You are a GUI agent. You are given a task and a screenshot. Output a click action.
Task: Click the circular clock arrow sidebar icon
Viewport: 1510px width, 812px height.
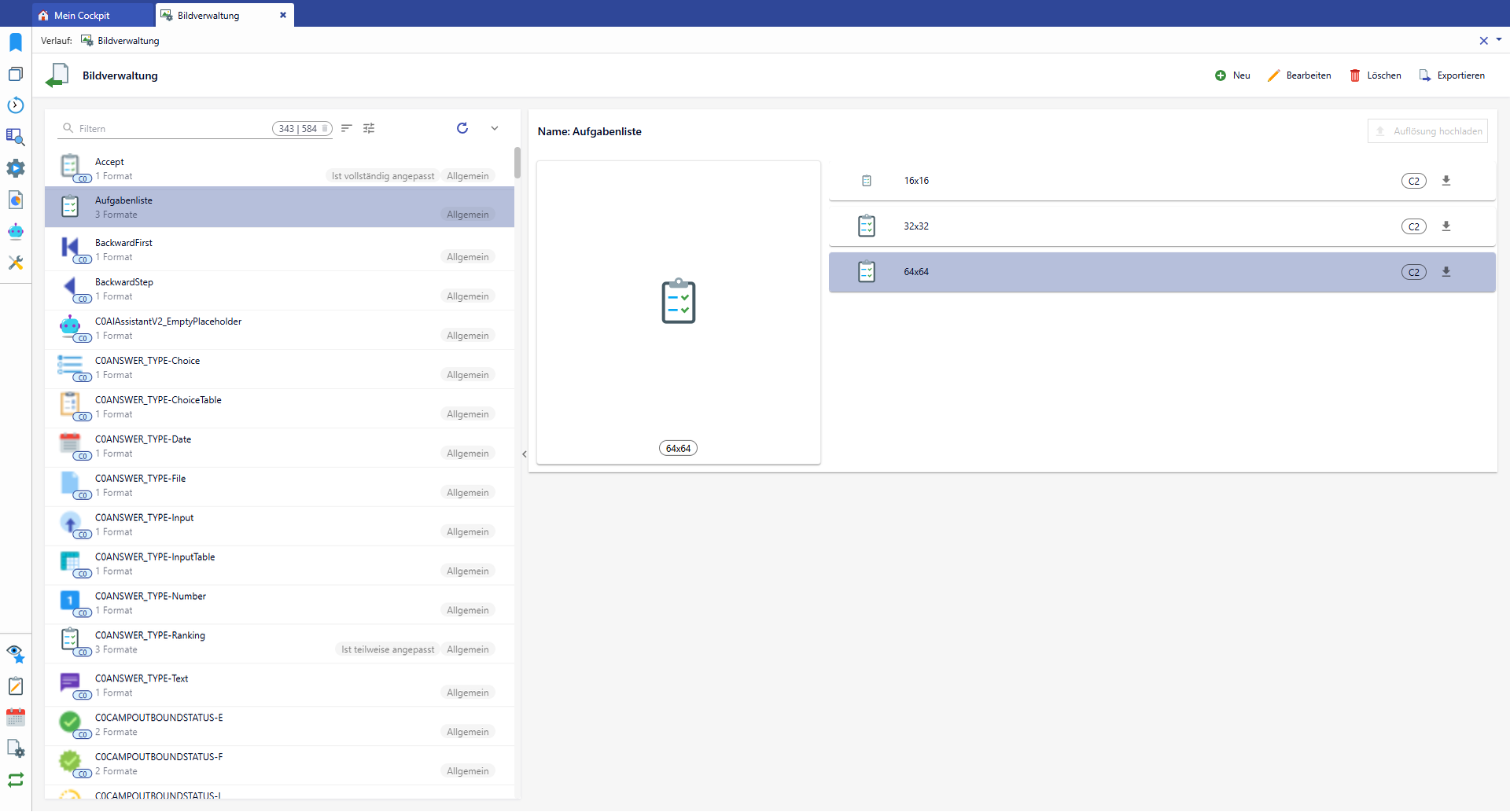[16, 105]
